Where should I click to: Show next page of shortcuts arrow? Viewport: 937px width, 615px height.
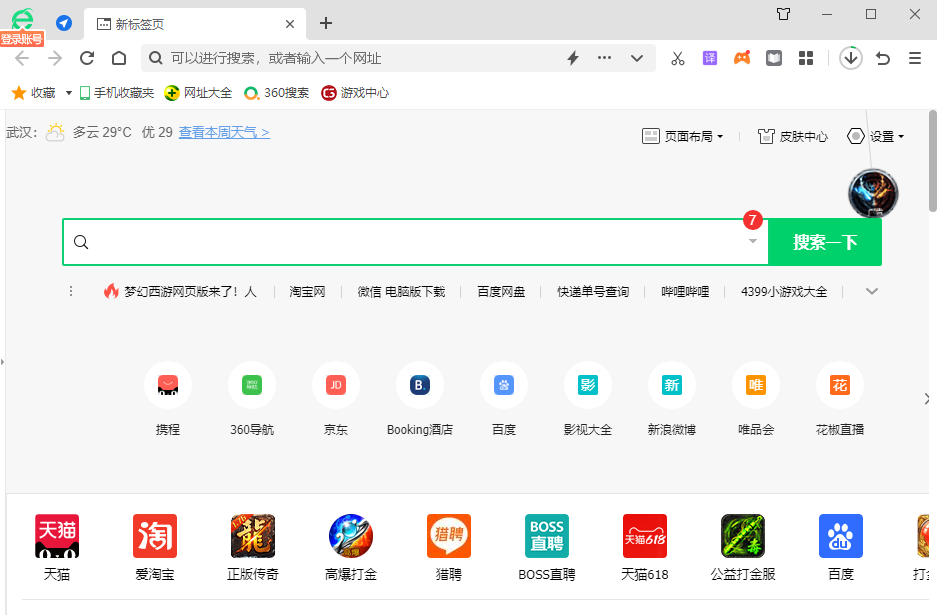[x=927, y=399]
